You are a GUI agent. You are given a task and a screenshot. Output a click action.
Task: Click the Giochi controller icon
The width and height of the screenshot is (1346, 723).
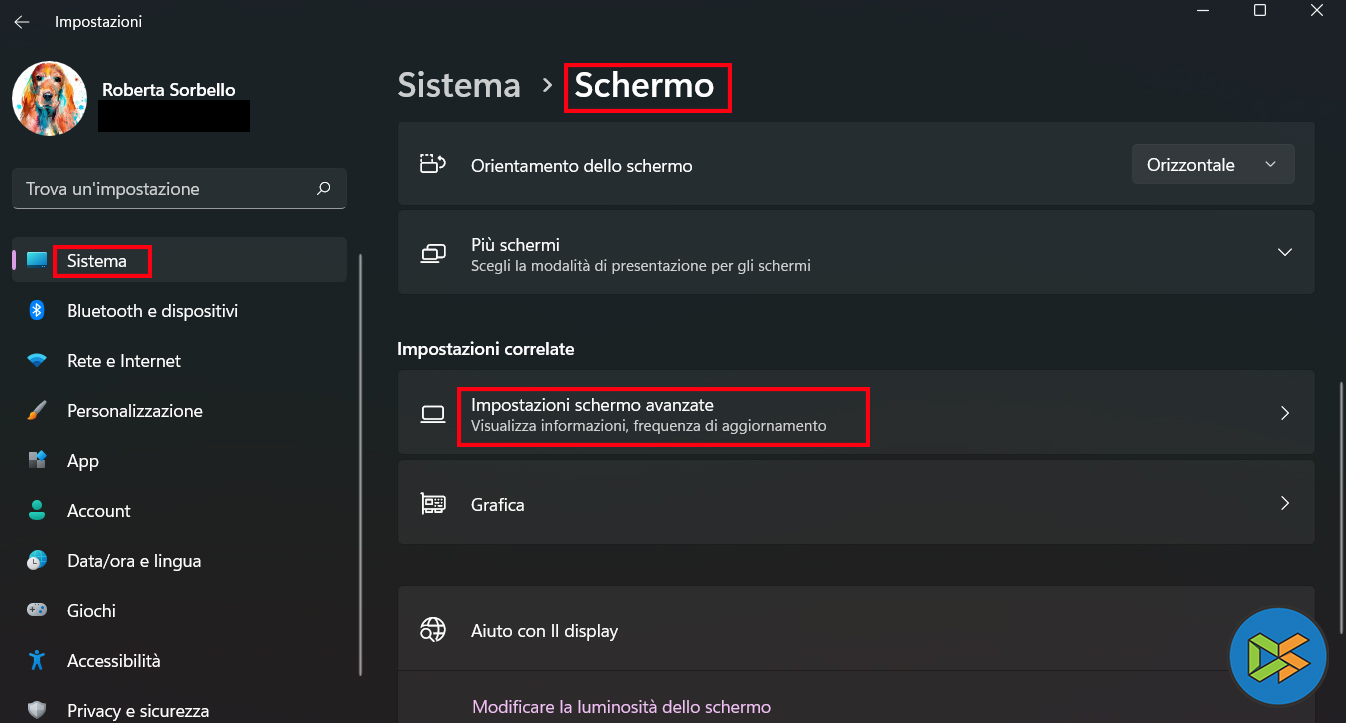pos(37,610)
